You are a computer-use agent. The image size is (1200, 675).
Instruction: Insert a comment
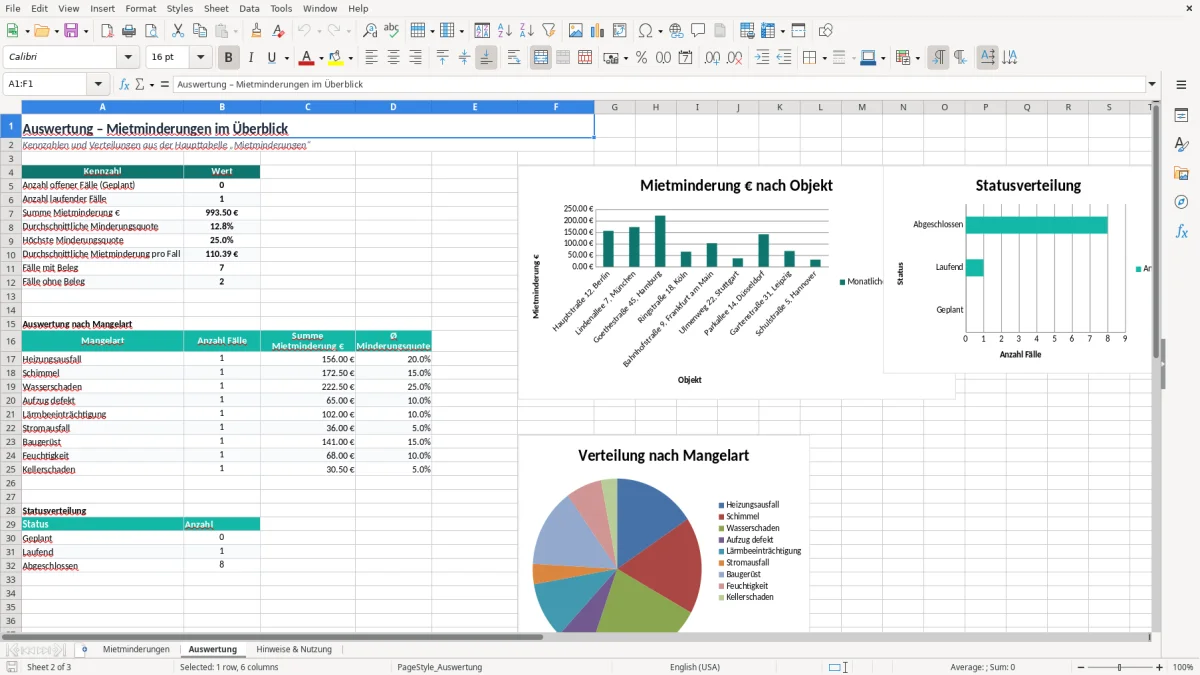(x=698, y=31)
